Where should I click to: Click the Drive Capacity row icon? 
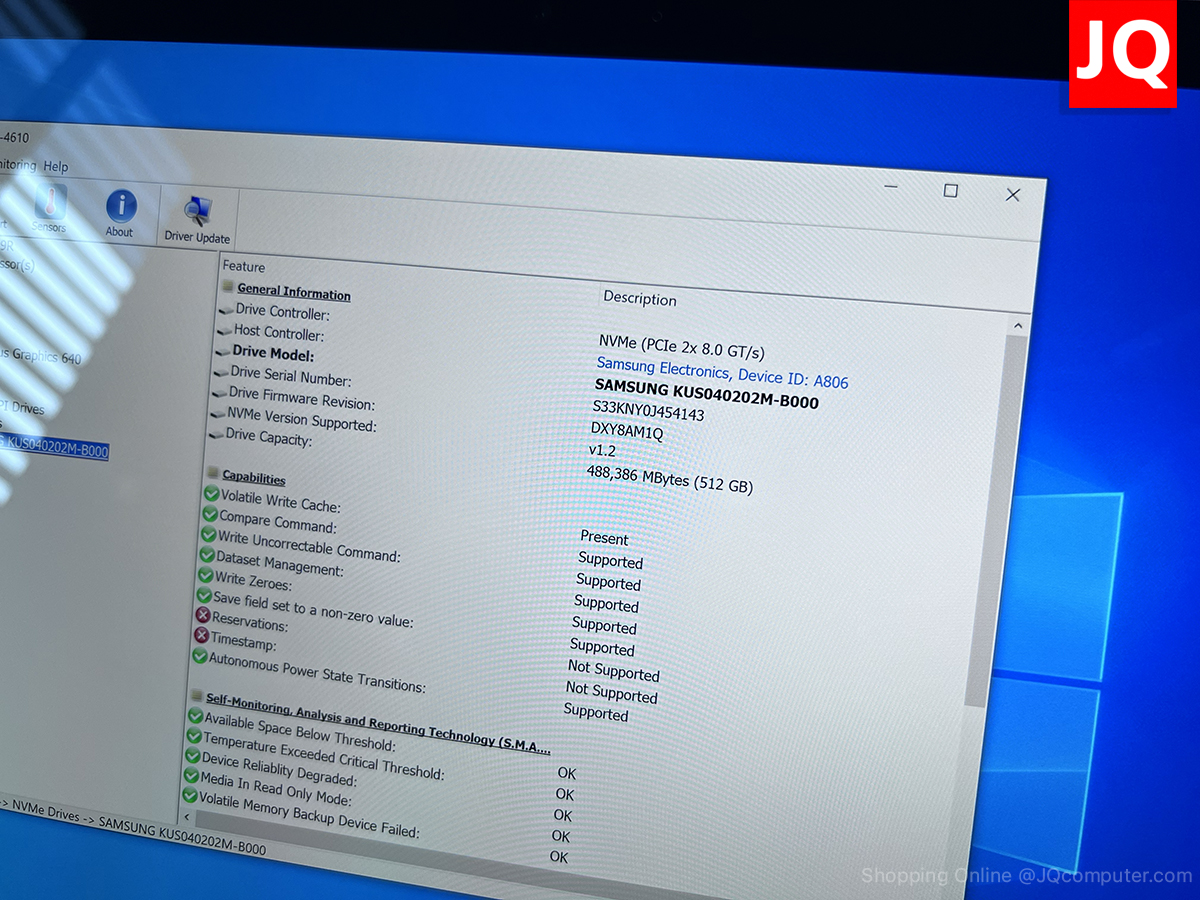[216, 435]
